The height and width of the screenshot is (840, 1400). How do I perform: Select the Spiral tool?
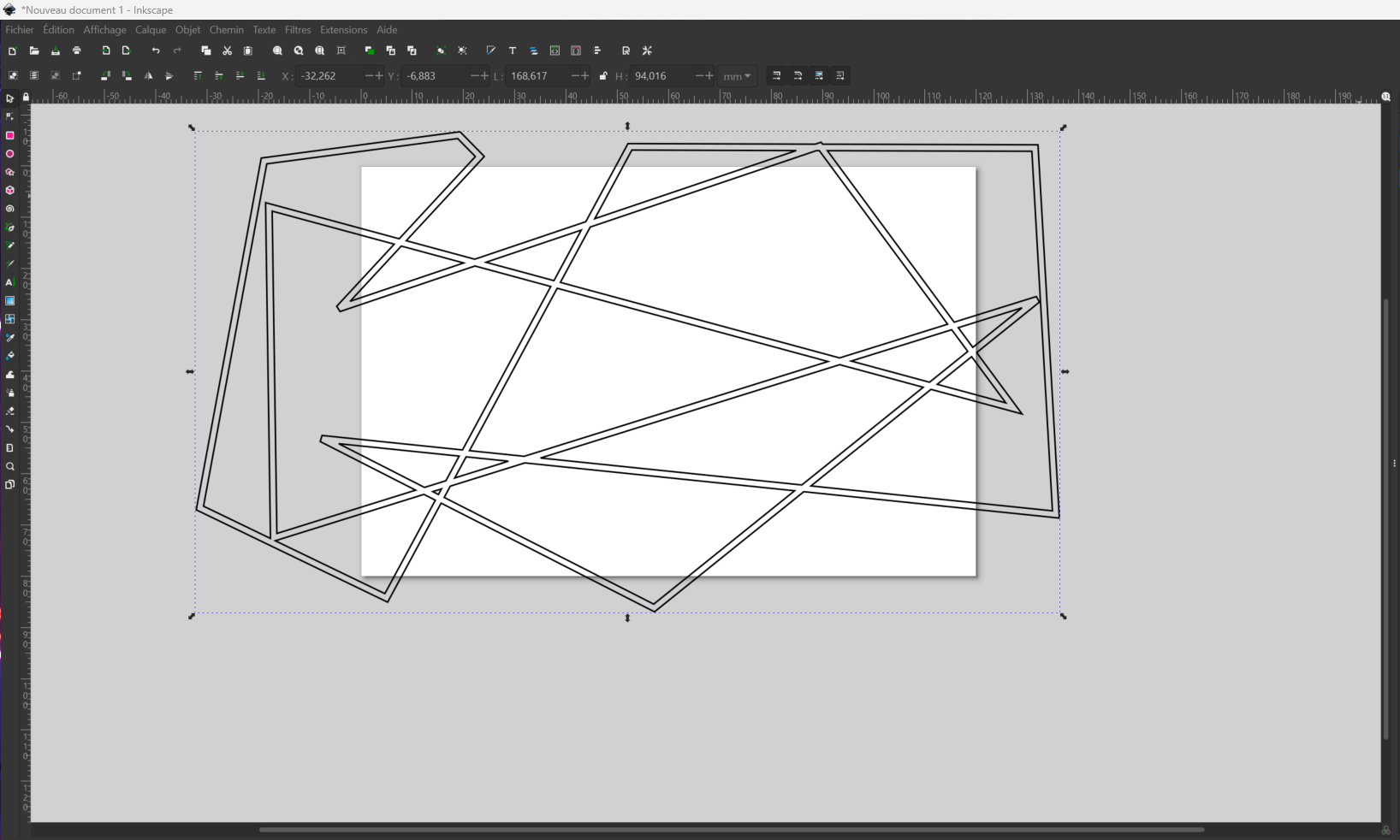coord(10,209)
